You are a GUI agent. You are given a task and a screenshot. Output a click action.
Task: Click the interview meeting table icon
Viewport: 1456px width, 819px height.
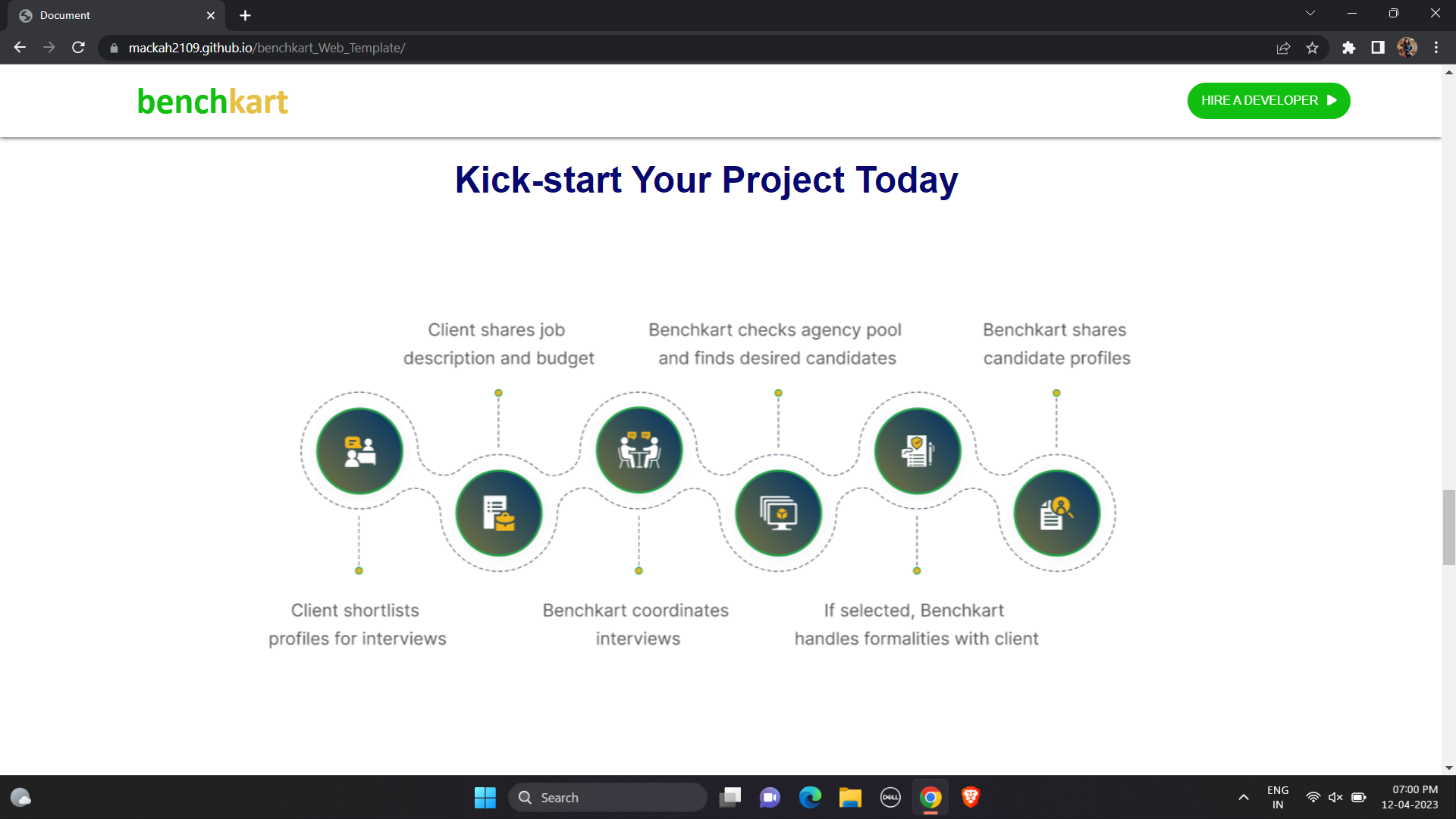point(639,450)
